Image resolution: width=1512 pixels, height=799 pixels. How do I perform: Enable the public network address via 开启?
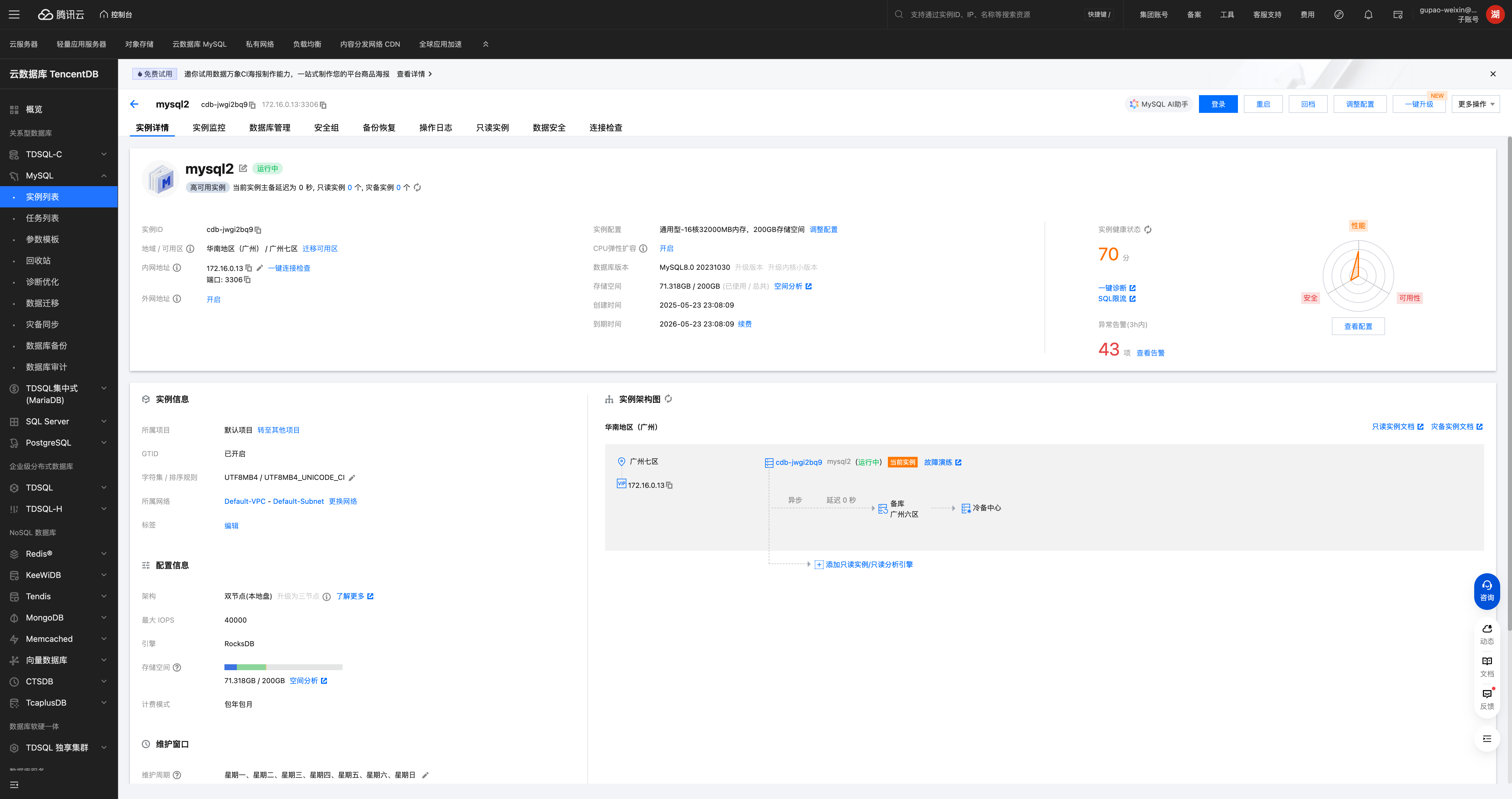(213, 299)
